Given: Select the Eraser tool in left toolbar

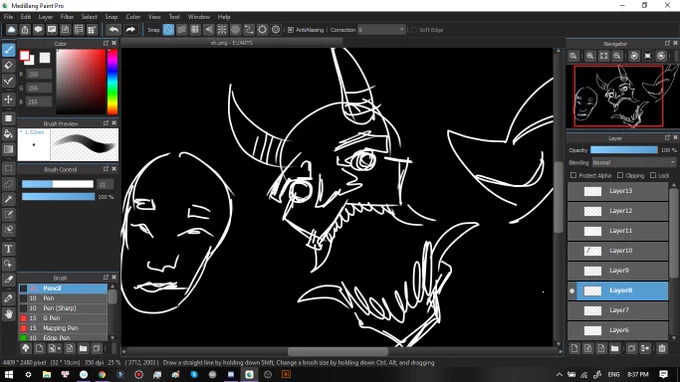Looking at the screenshot, I should [x=8, y=65].
